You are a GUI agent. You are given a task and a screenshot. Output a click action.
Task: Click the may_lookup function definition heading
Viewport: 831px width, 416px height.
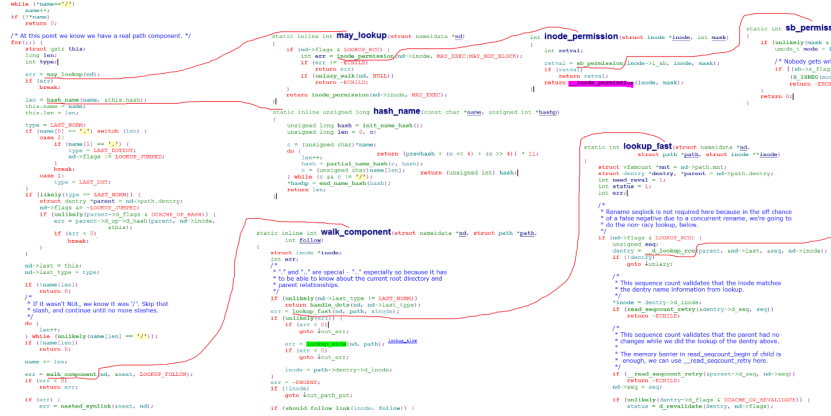point(361,36)
